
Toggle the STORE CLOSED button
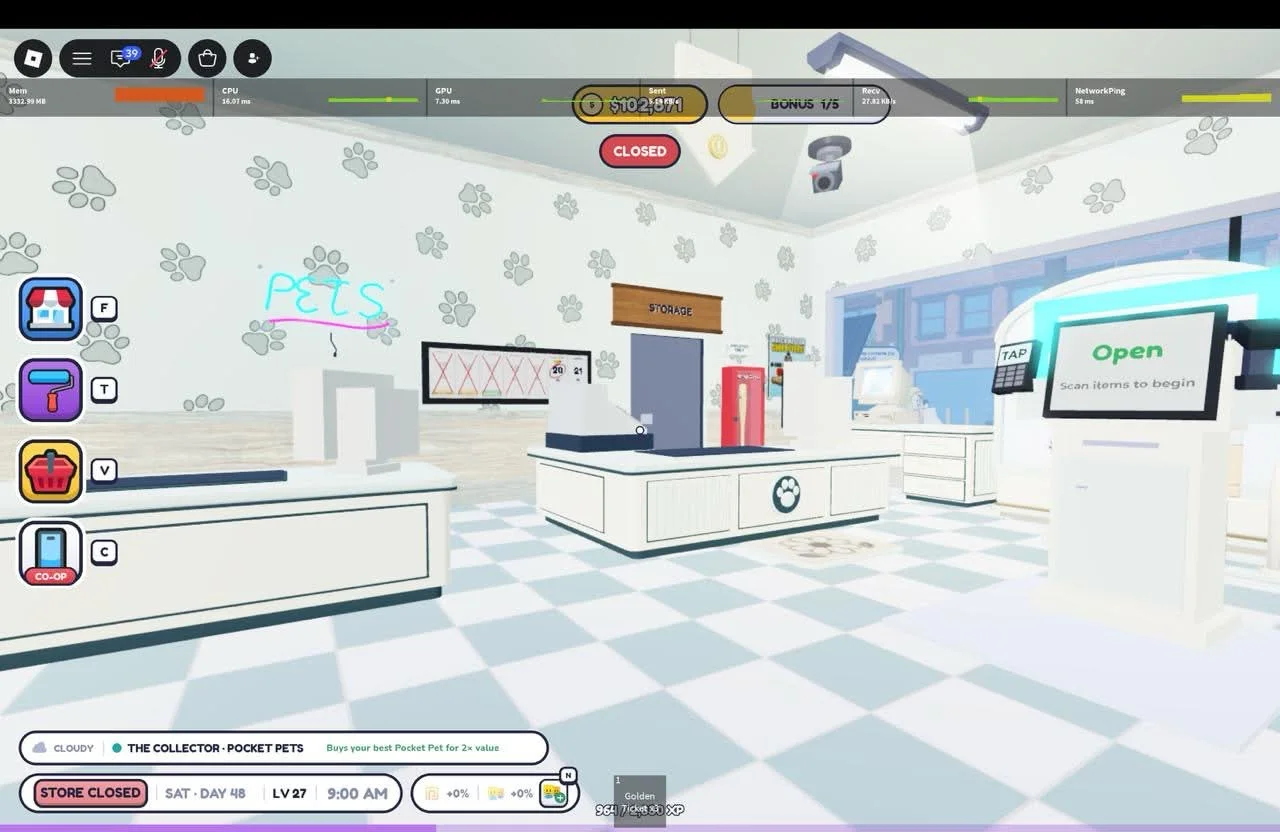pos(91,793)
